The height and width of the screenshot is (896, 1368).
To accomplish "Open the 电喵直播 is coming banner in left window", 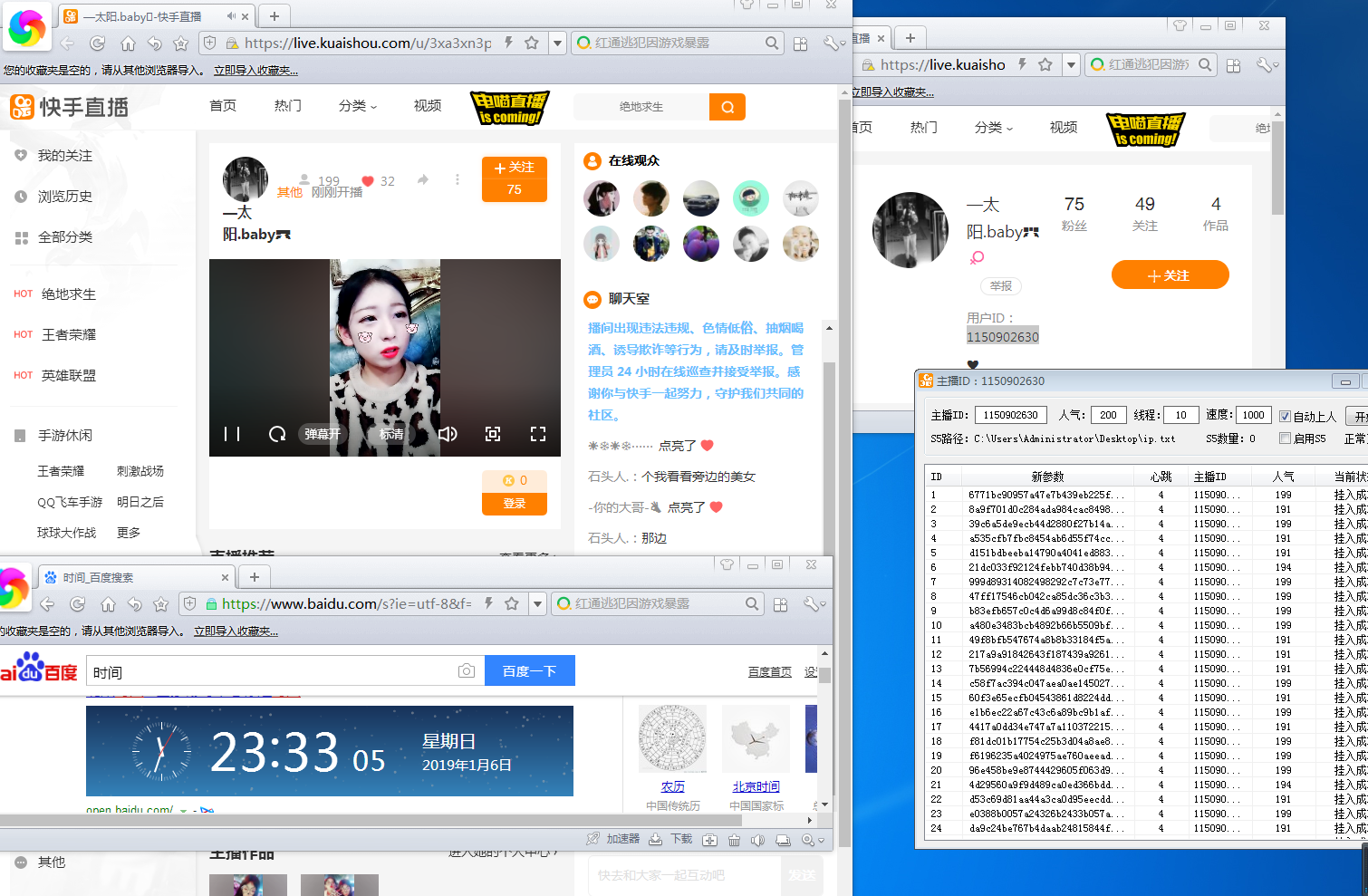I will click(x=510, y=107).
